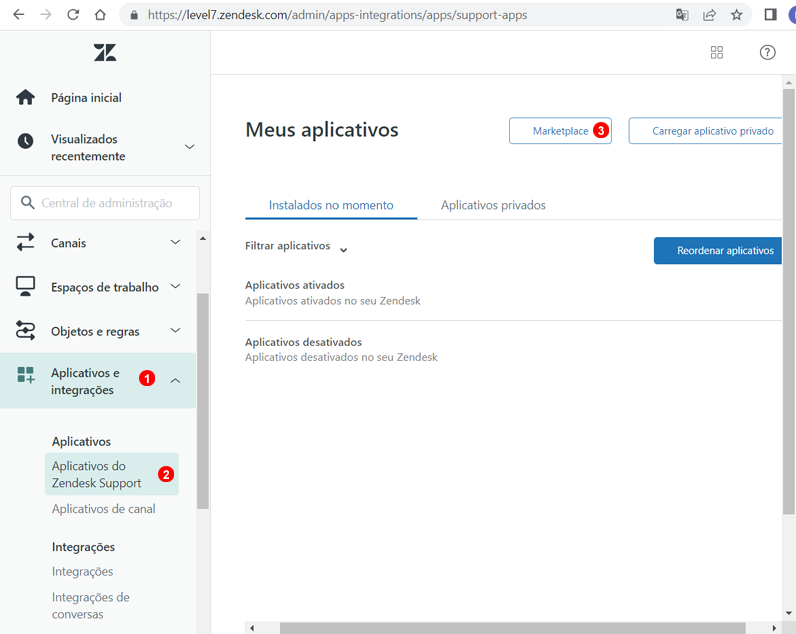
Task: Click the Aplicativos e integrações grid icon
Action: 25,375
